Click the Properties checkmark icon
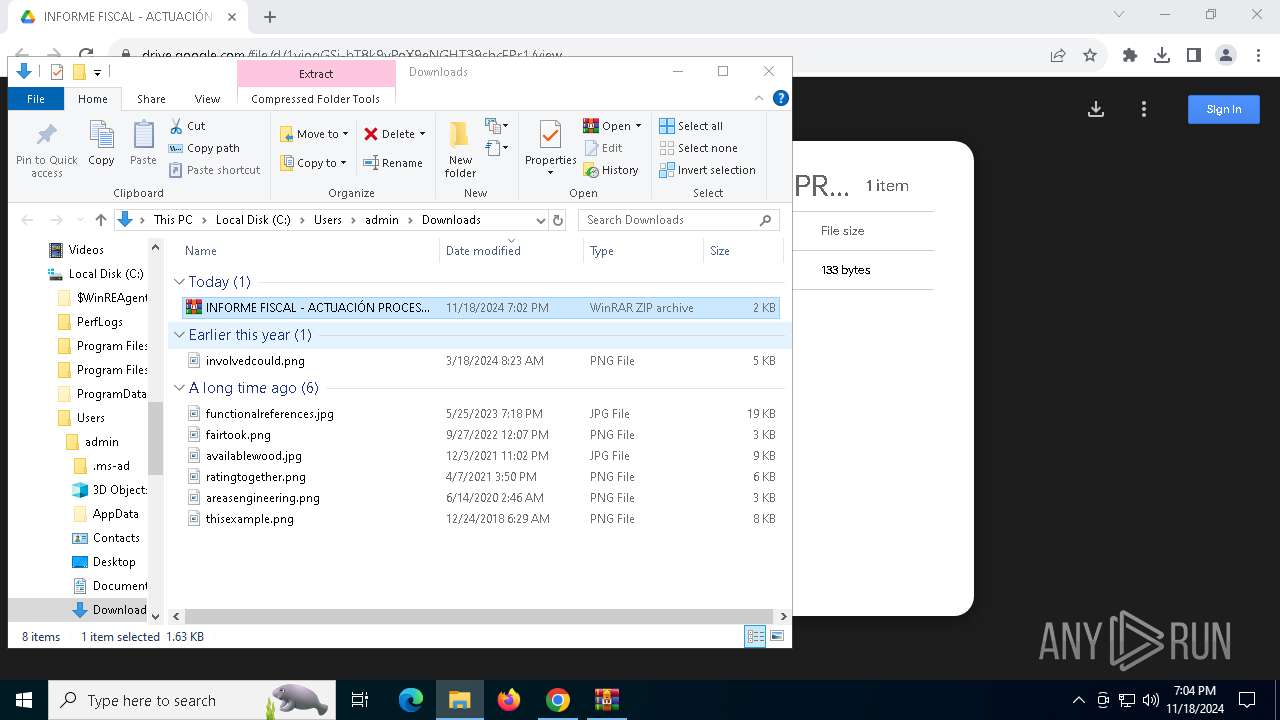 tap(550, 135)
